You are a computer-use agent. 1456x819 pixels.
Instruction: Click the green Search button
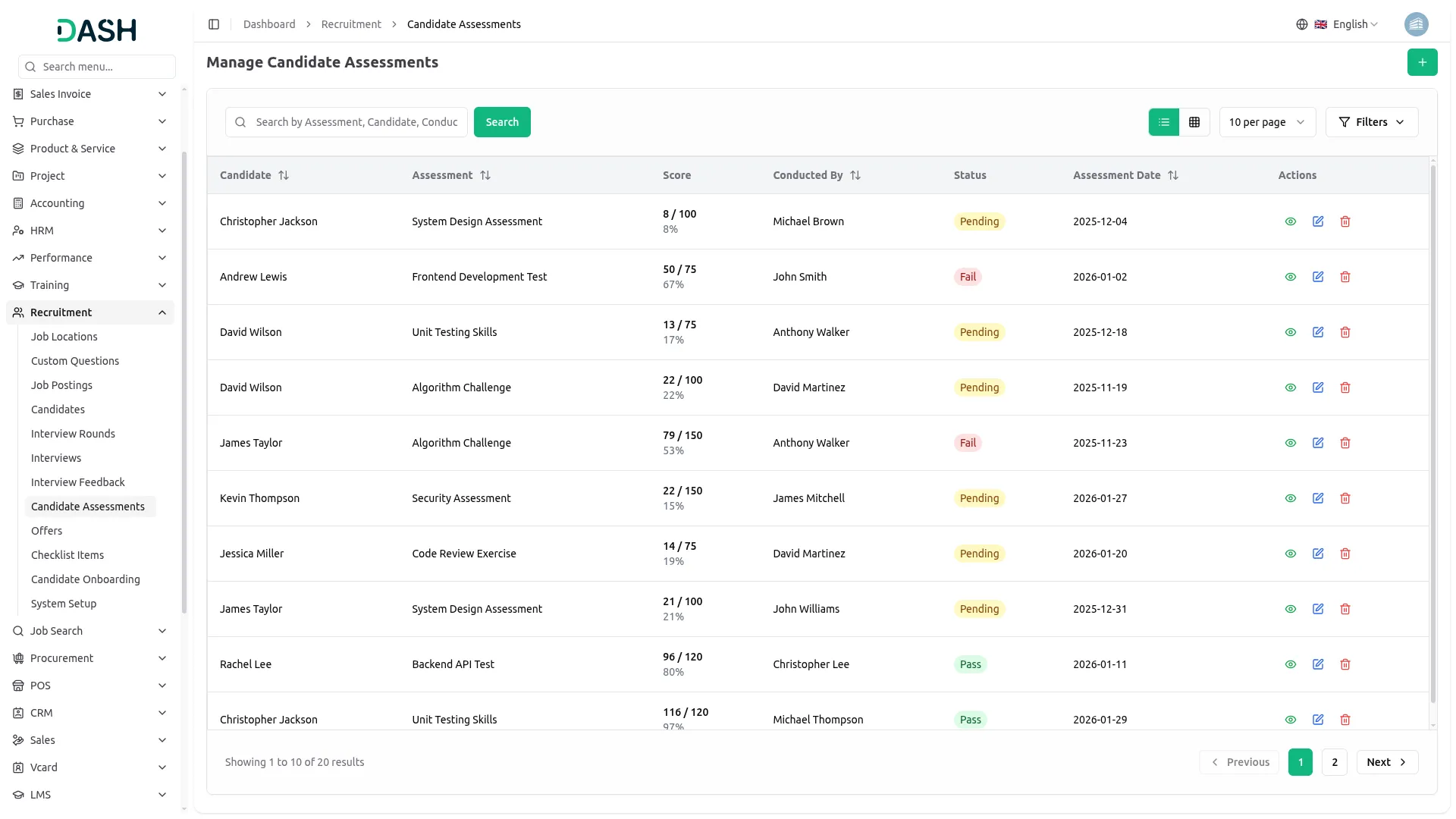pyautogui.click(x=502, y=122)
